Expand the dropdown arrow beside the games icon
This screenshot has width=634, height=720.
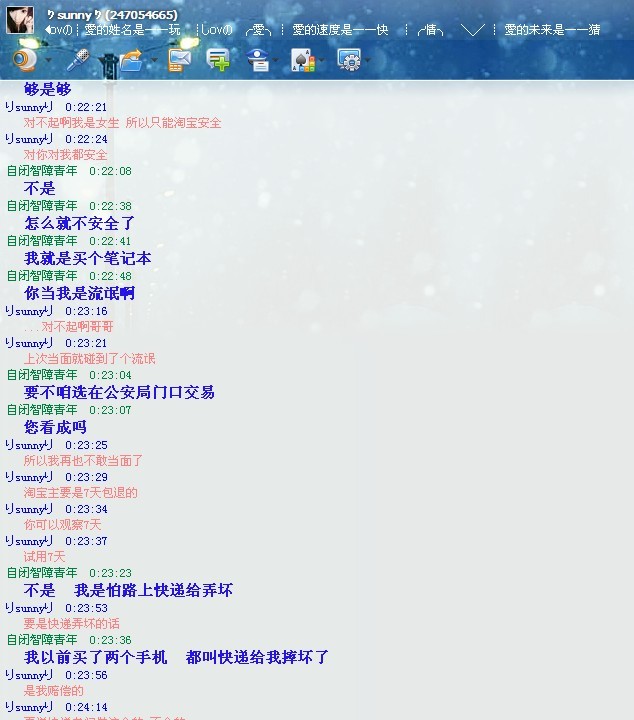pos(323,61)
